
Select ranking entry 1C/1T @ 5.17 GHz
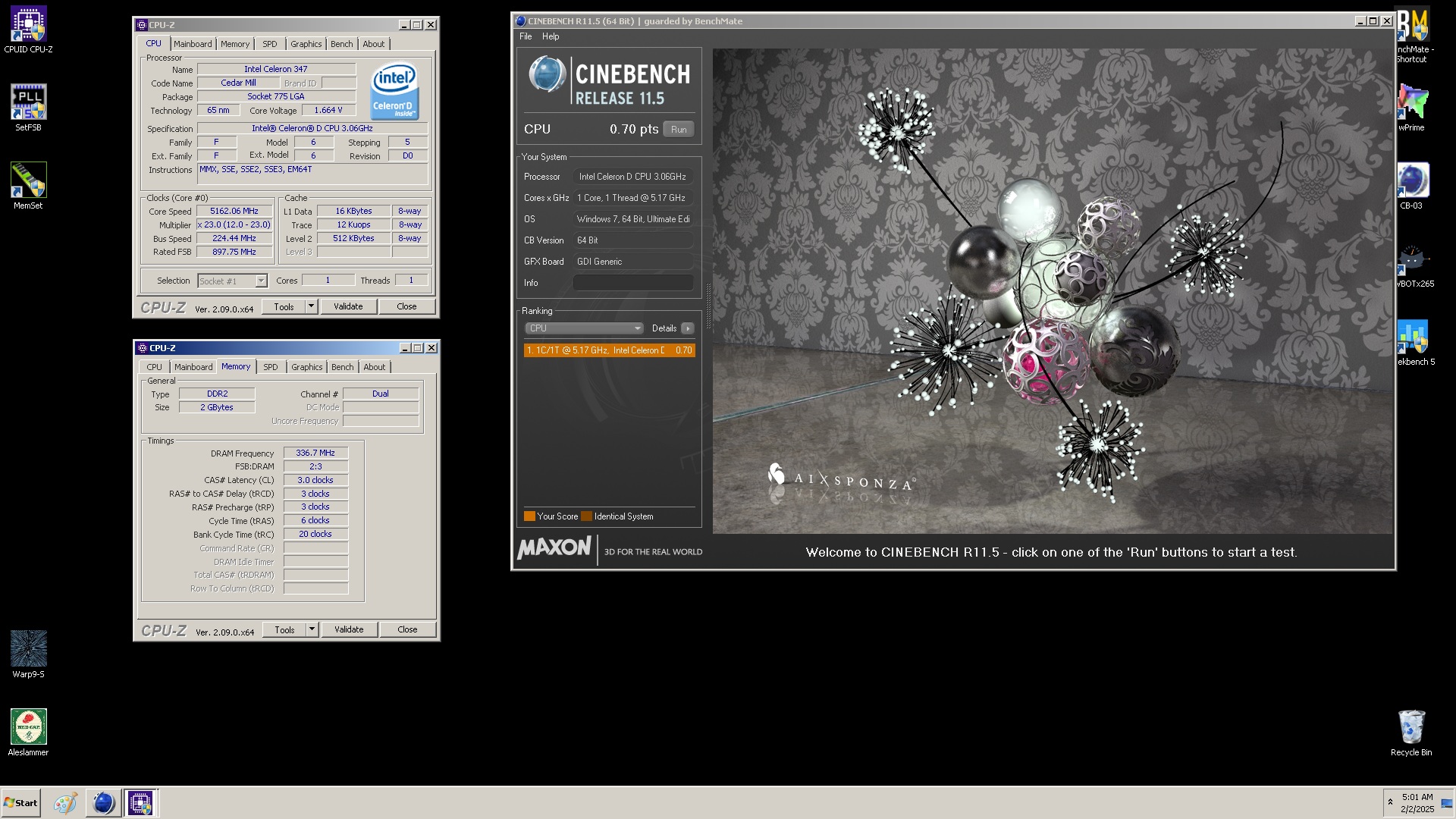tap(609, 350)
